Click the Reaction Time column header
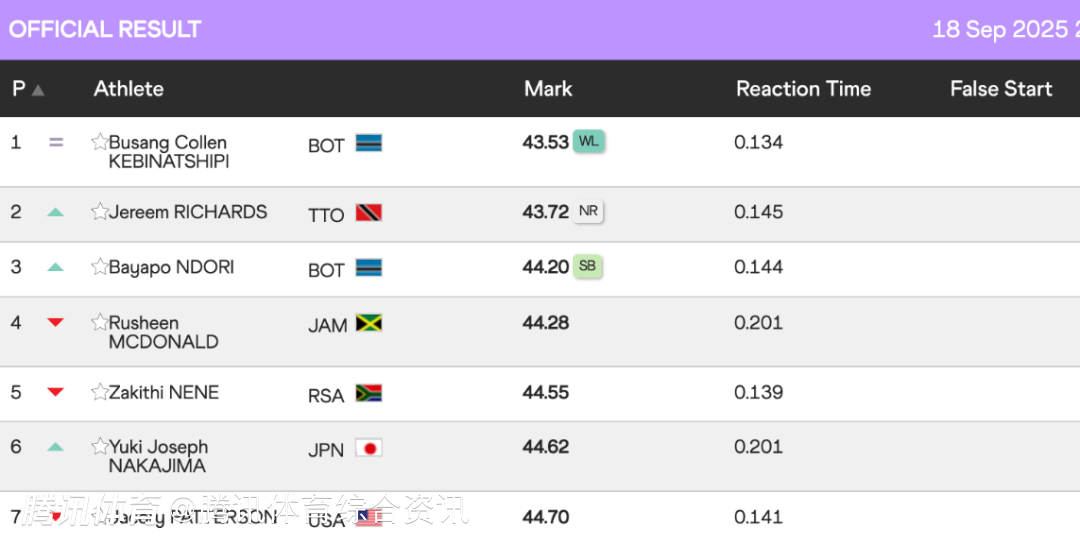Screen dimensions: 1080x545 click(x=803, y=89)
